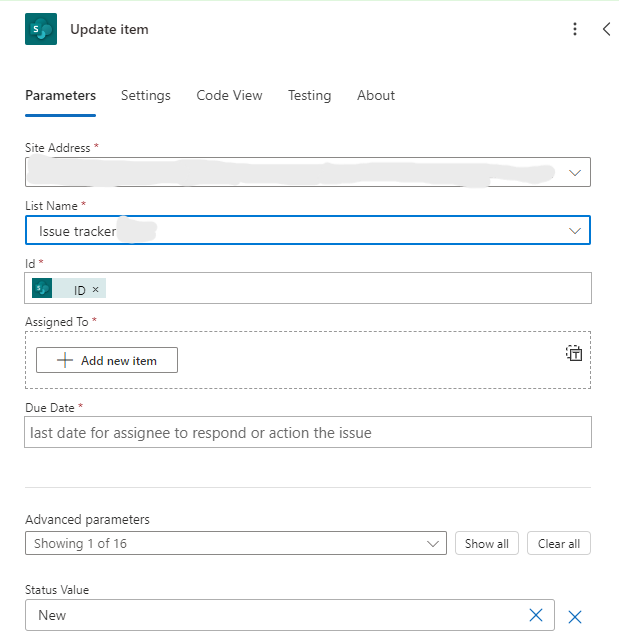Click the Status Value label

click(57, 590)
